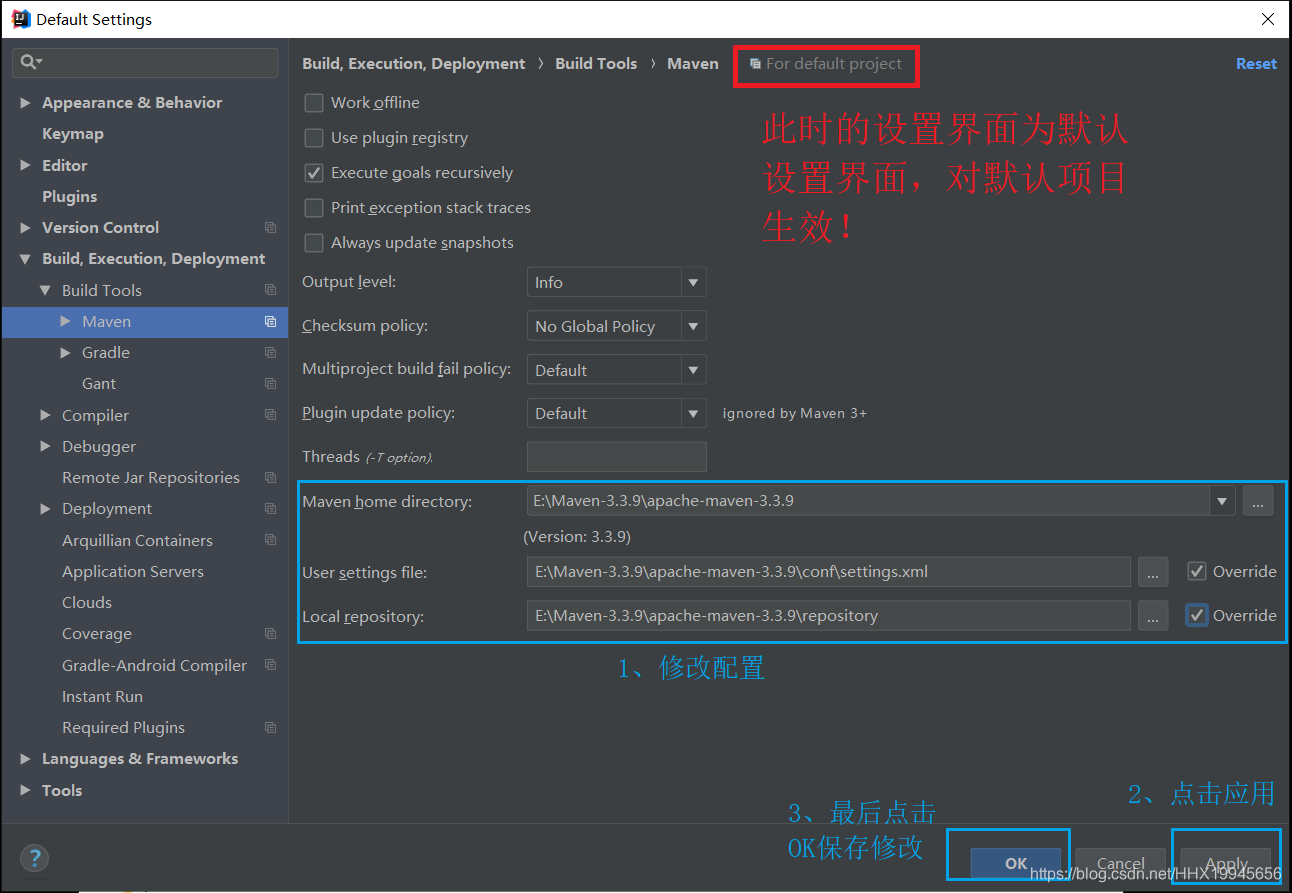Click Reset link at top right
This screenshot has height=893, width=1292.
click(x=1256, y=64)
